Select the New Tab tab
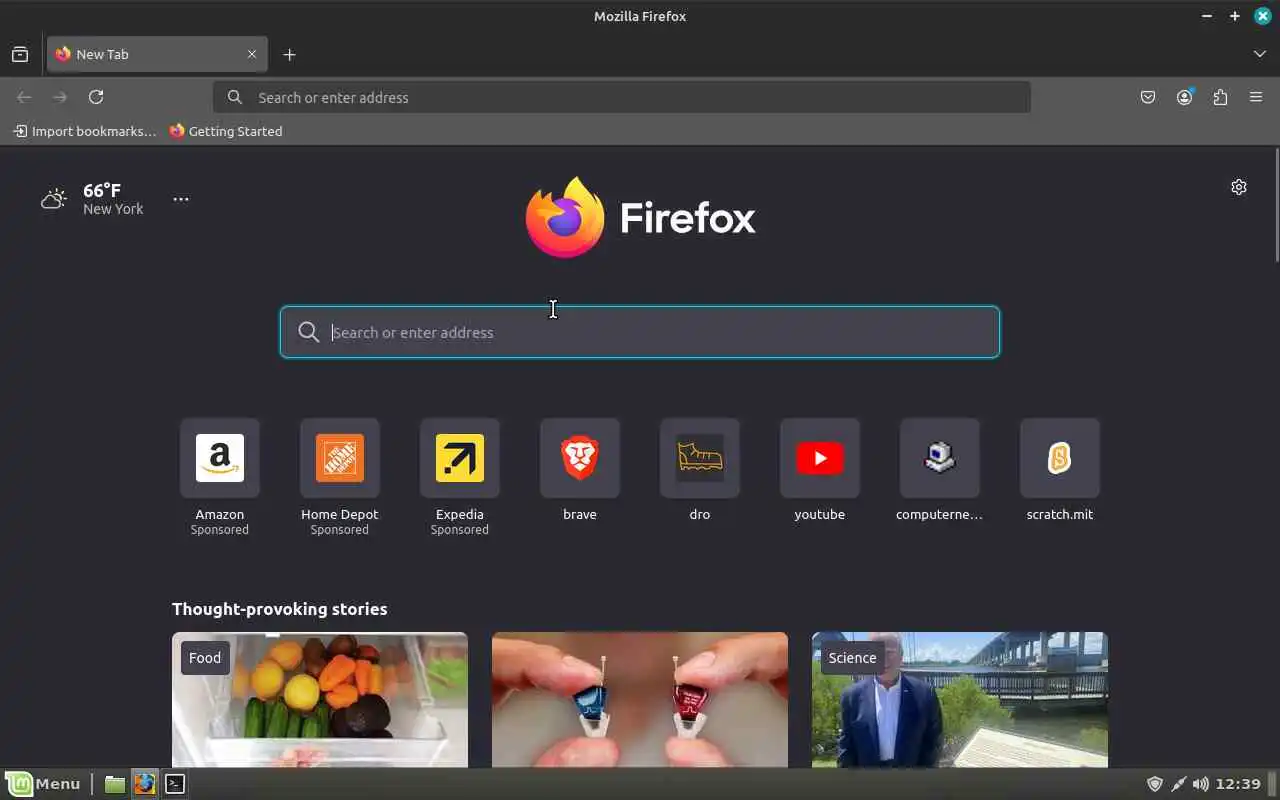This screenshot has height=800, width=1280. (156, 54)
